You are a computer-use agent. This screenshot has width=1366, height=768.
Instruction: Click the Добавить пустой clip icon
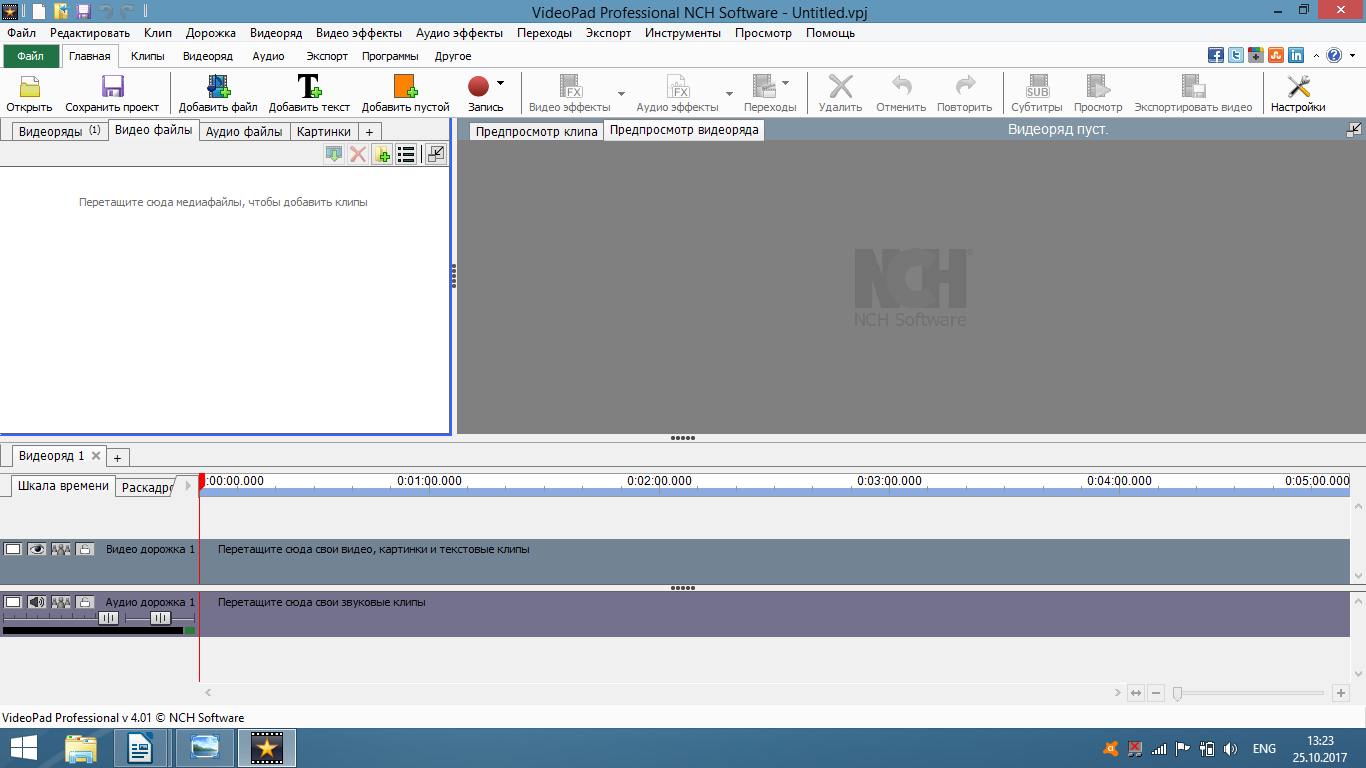pyautogui.click(x=405, y=87)
